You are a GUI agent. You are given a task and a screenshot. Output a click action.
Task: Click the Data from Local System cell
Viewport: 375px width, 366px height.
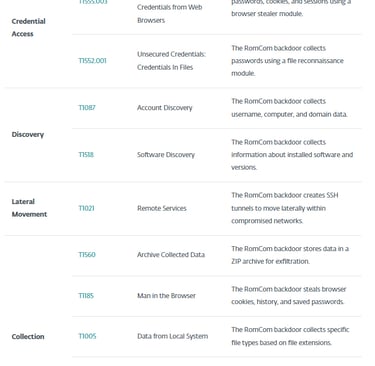[173, 336]
